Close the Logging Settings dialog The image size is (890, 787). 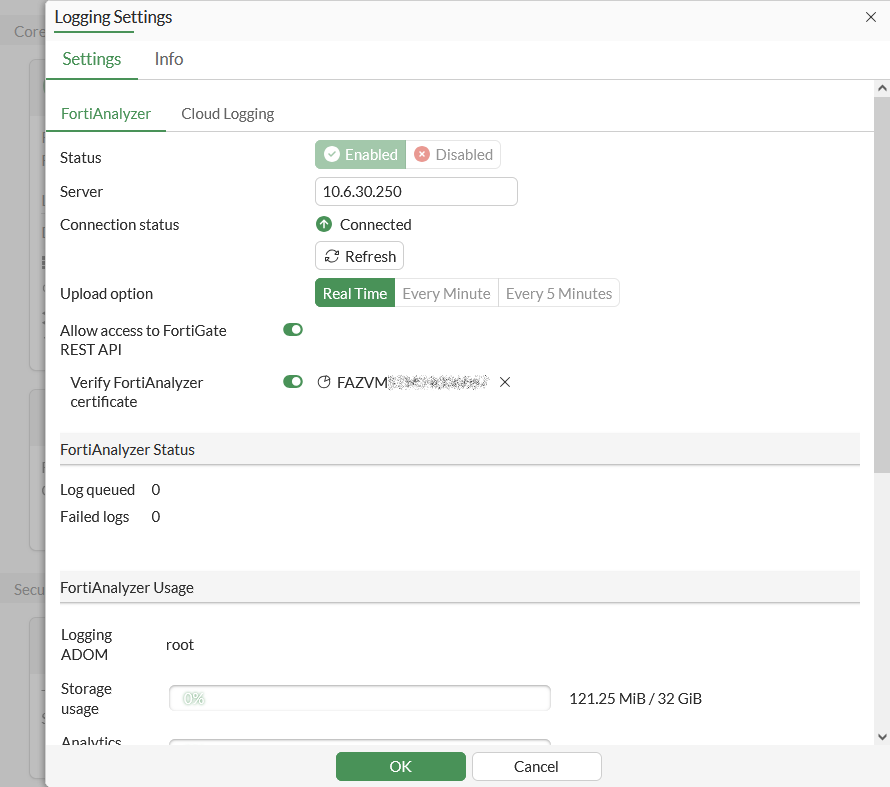(870, 17)
